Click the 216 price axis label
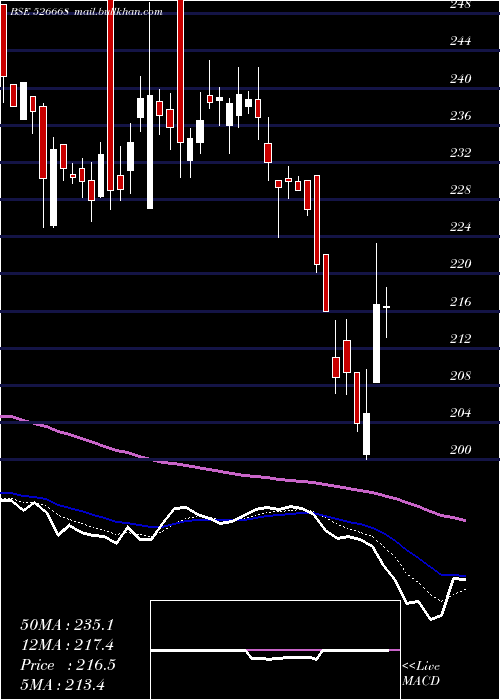The width and height of the screenshot is (500, 700). [x=460, y=302]
